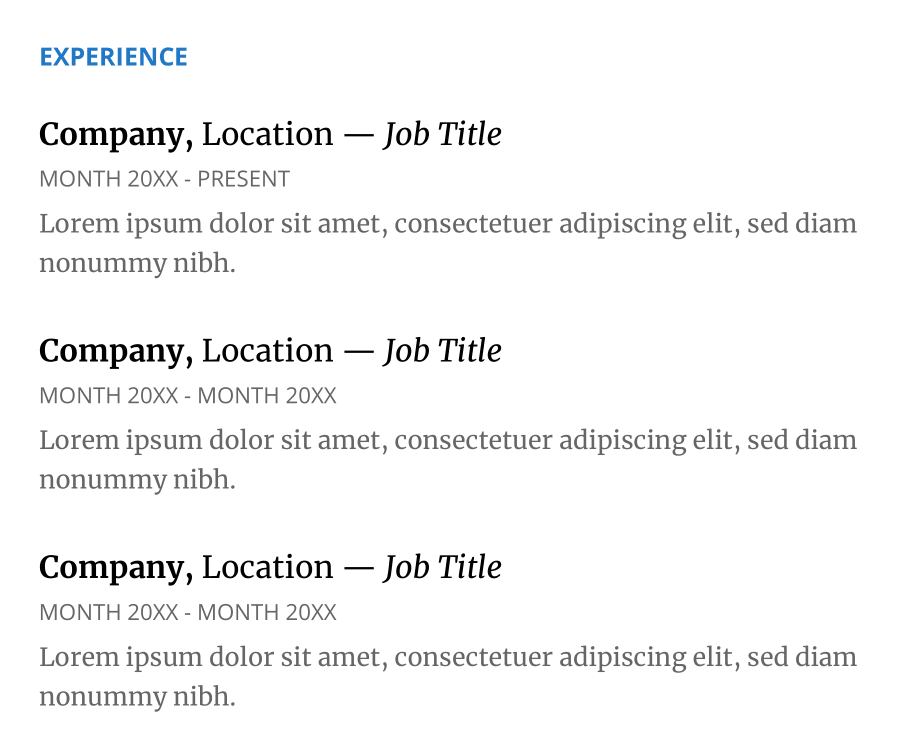Click the first bold Company word
This screenshot has height=748, width=923.
click(116, 136)
